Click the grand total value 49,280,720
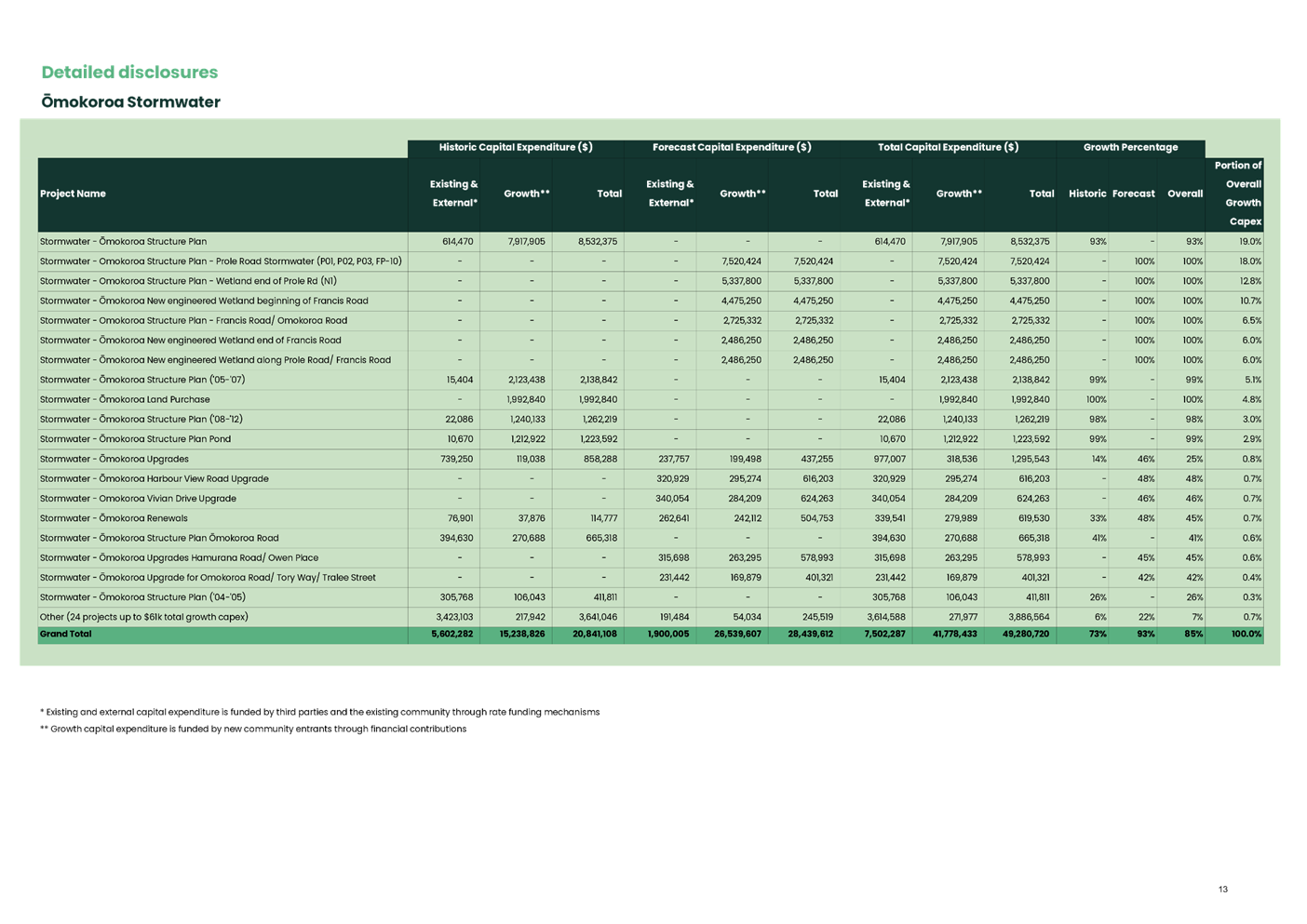Screen dimensions: 1307x924 point(1022,635)
